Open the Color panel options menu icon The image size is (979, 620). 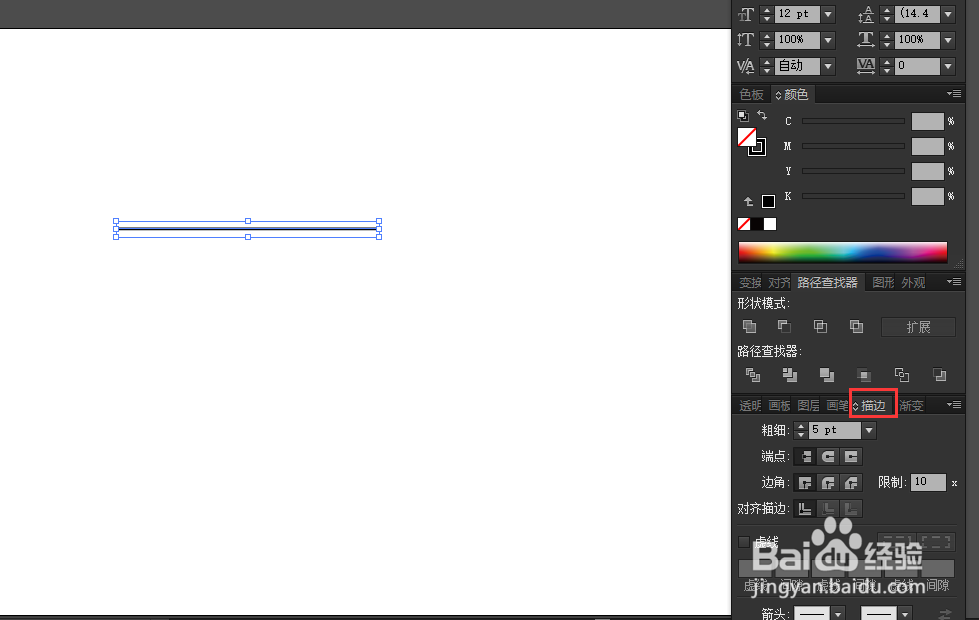953,94
